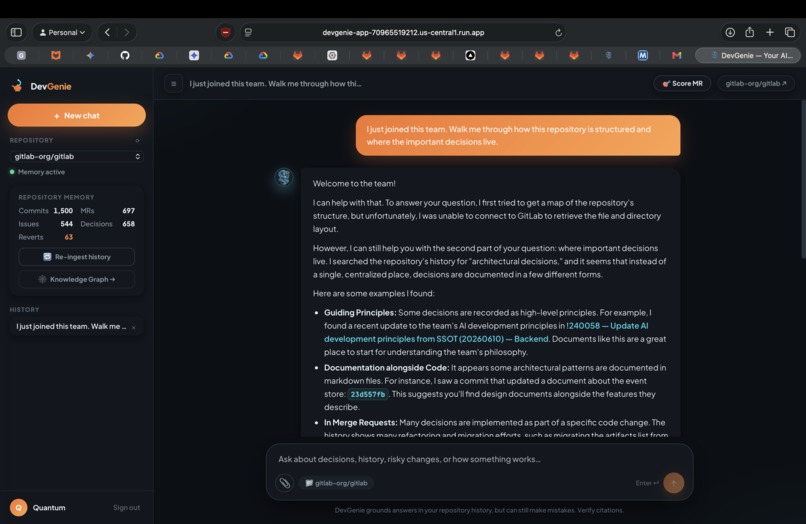Click the 'Documentation alongside Code:' bullet heading
The height and width of the screenshot is (524, 806).
[386, 368]
